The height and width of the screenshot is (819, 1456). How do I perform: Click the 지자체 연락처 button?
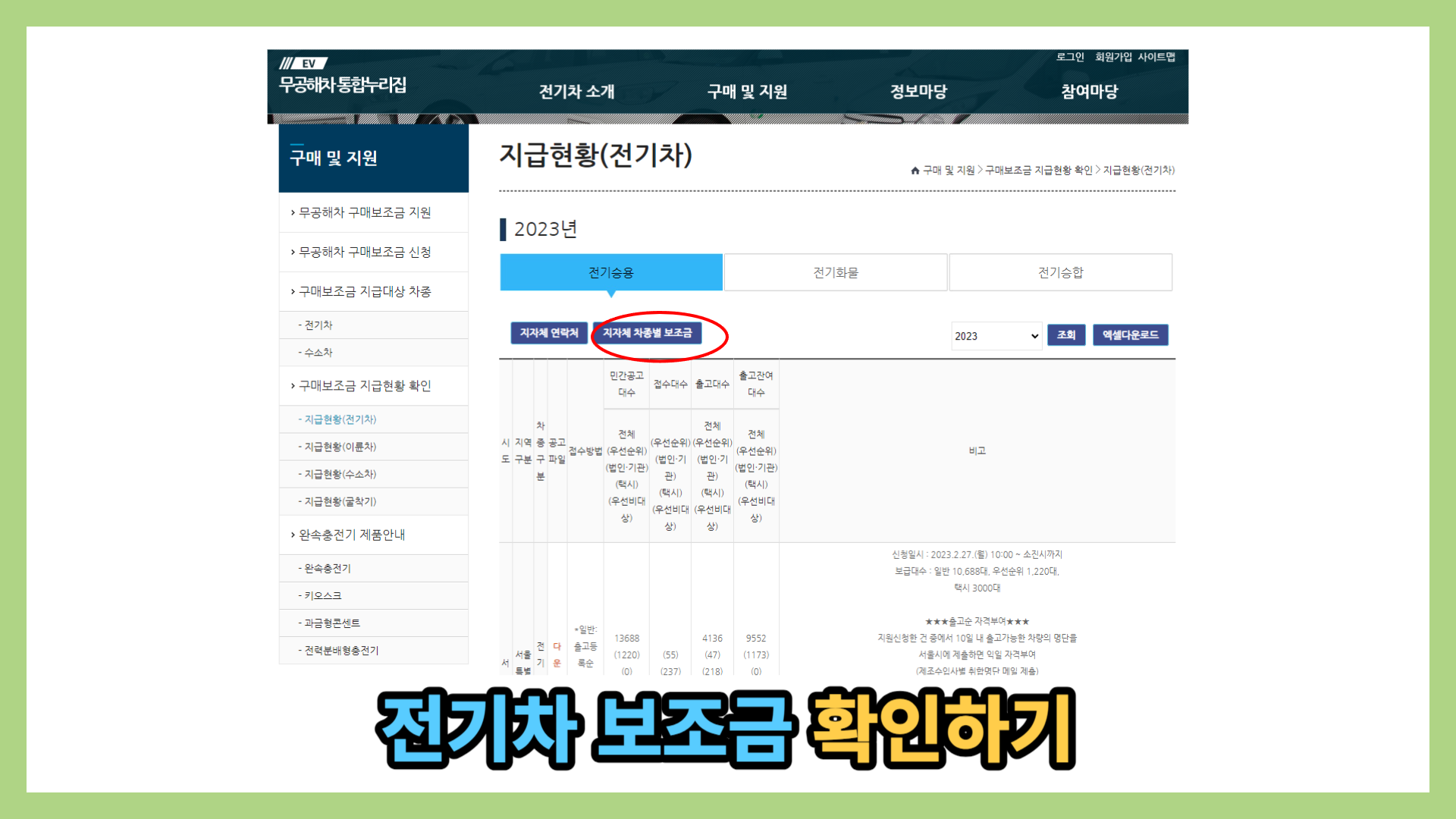click(549, 333)
